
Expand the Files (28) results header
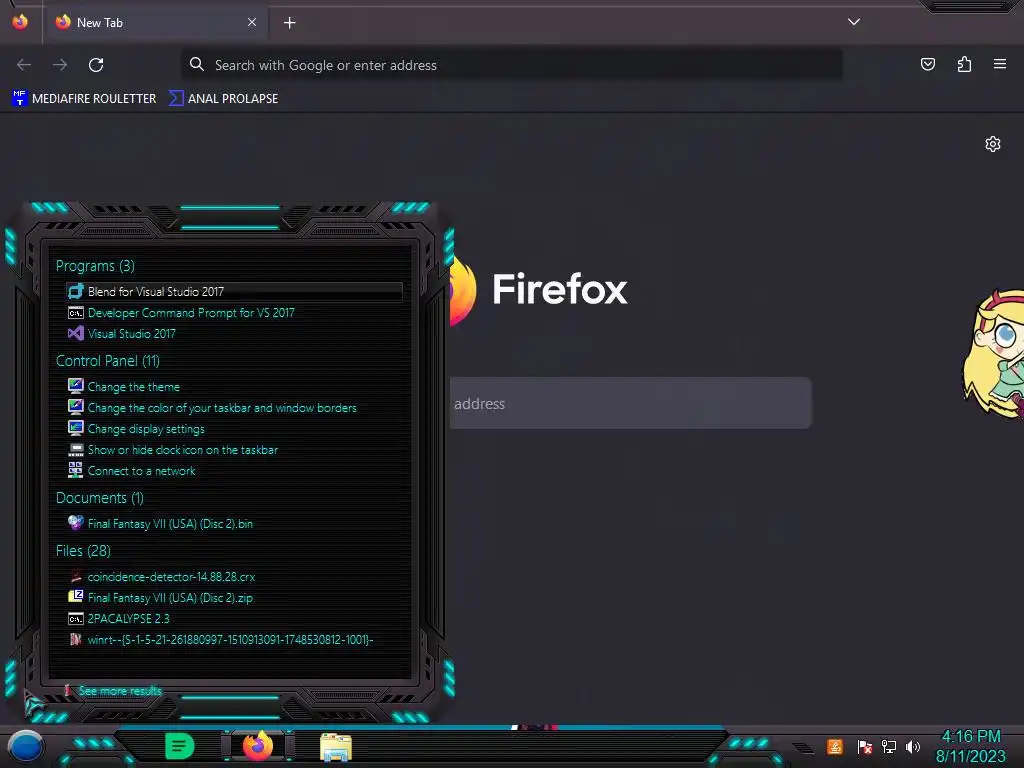tap(83, 551)
